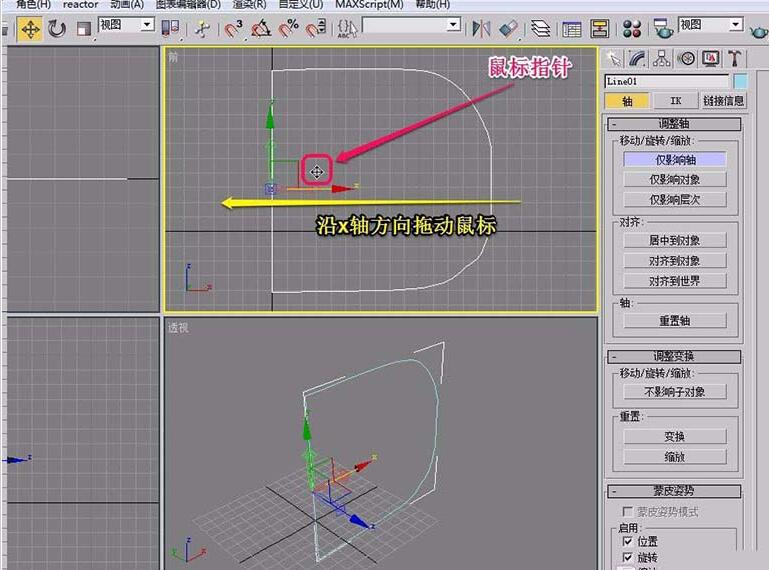Toggle the 仅影响轴 button

675,160
